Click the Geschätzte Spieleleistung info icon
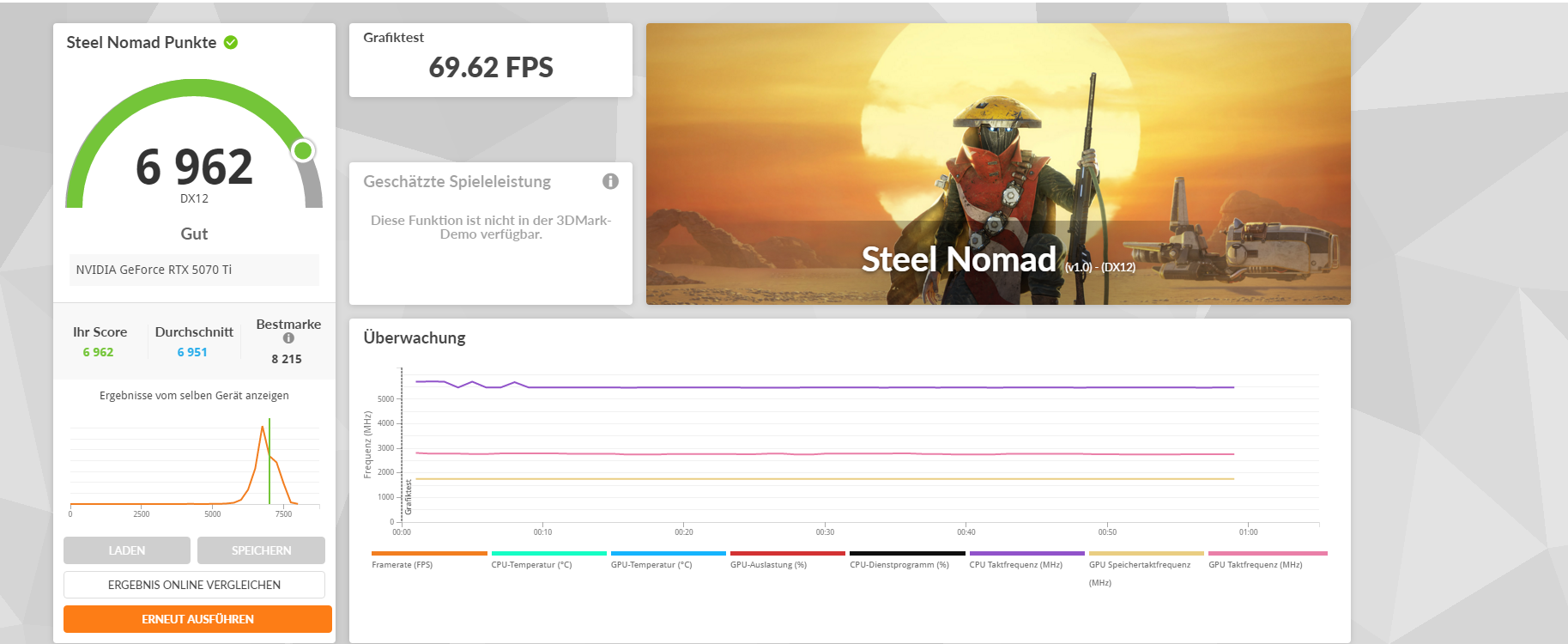The image size is (1568, 644). click(610, 181)
